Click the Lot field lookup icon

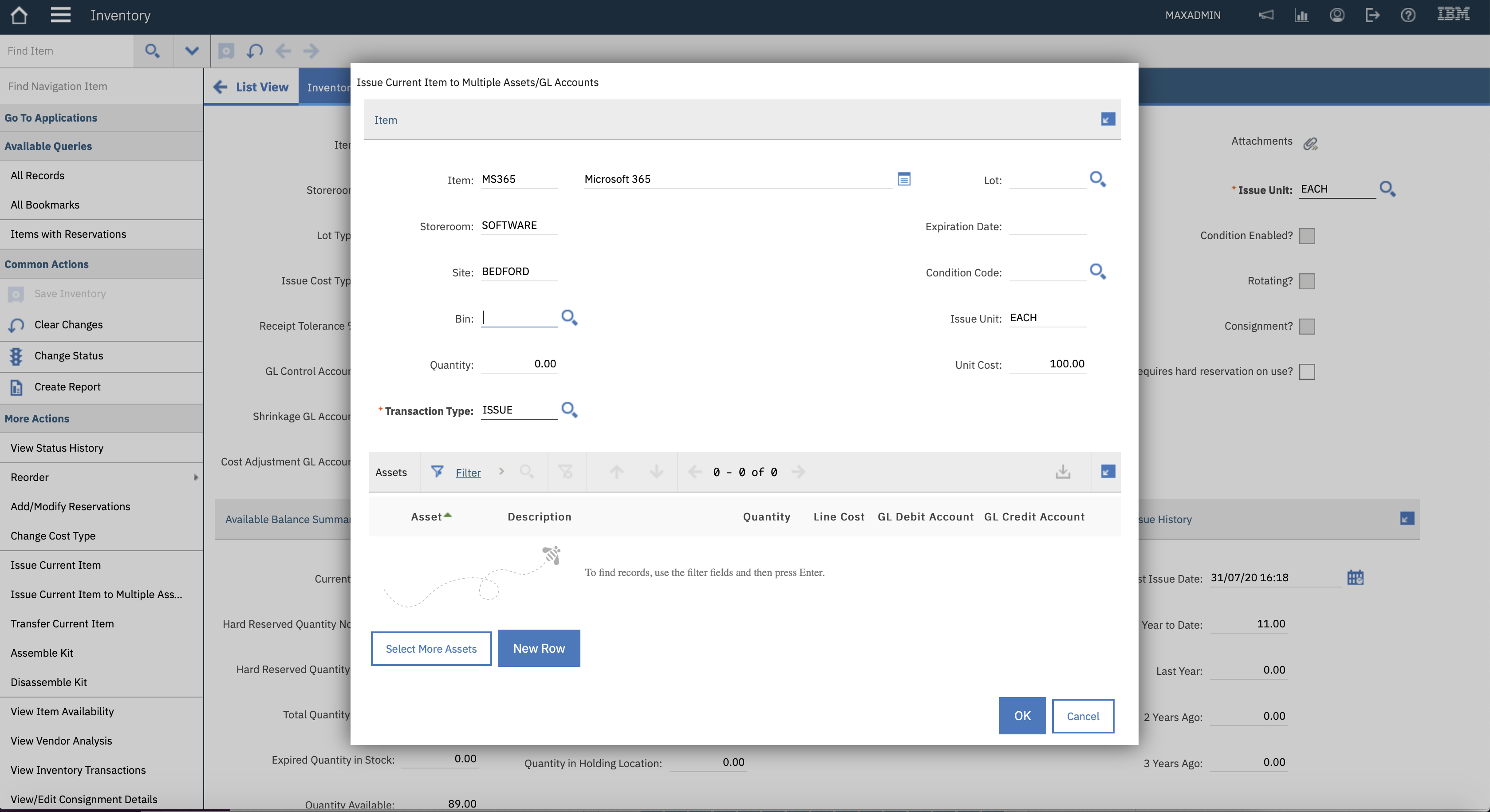tap(1097, 179)
